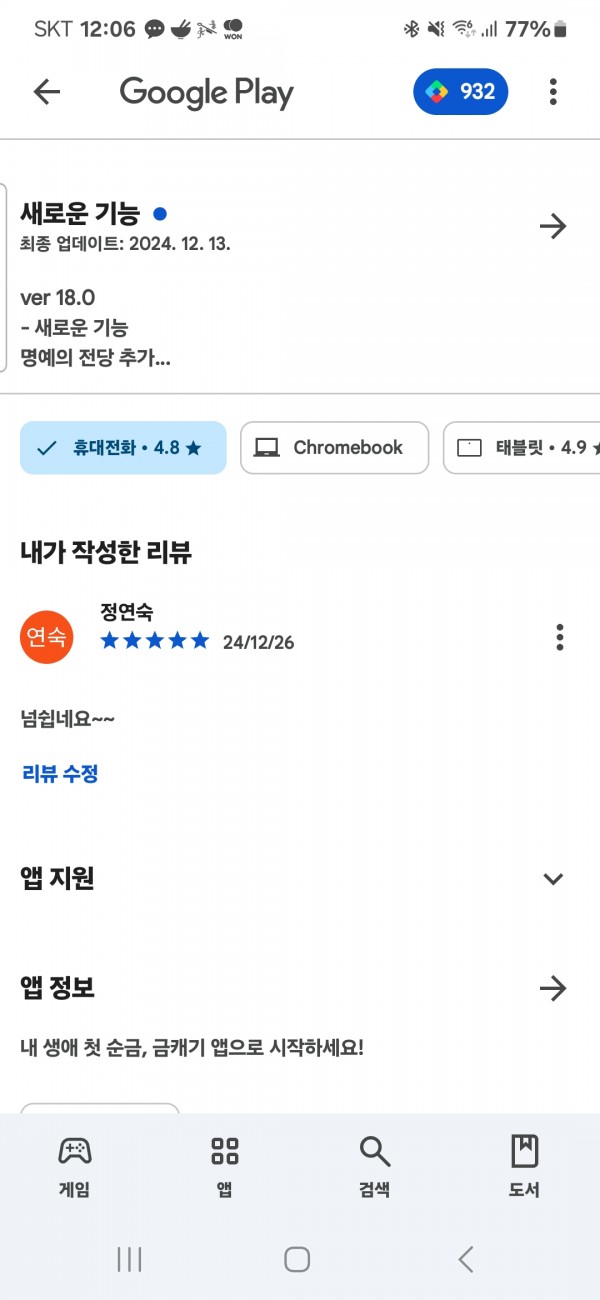Open the top bar three-dot overflow menu

553,92
